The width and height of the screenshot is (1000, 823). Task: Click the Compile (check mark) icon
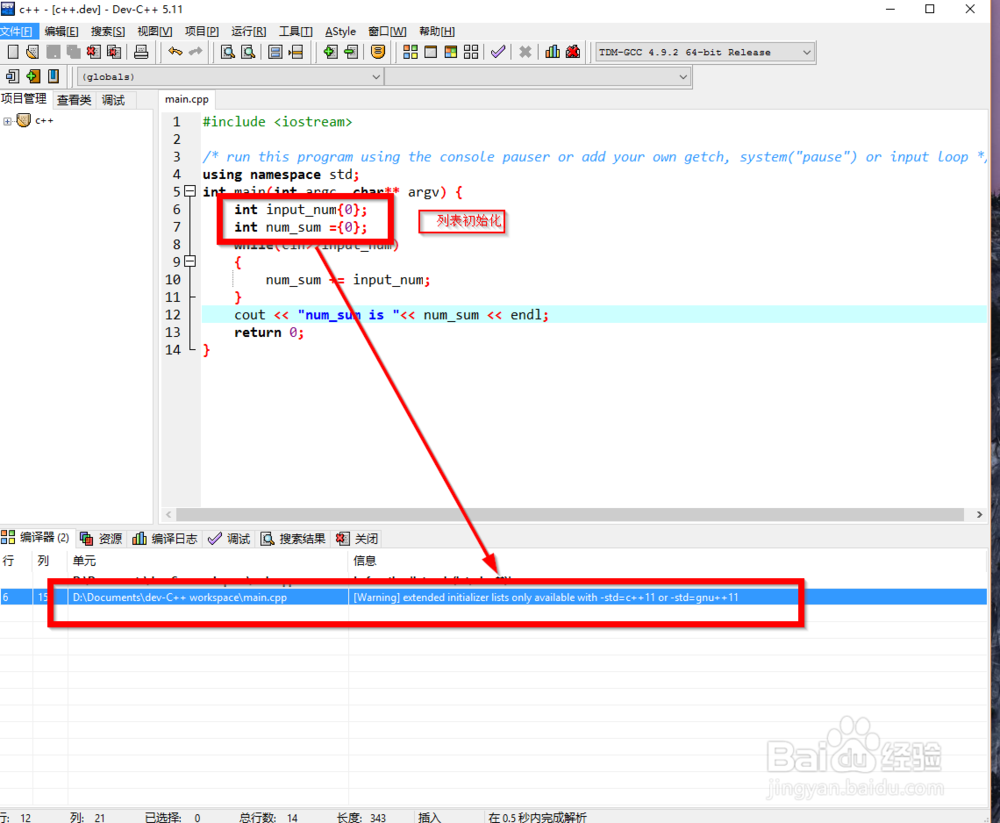[x=497, y=51]
